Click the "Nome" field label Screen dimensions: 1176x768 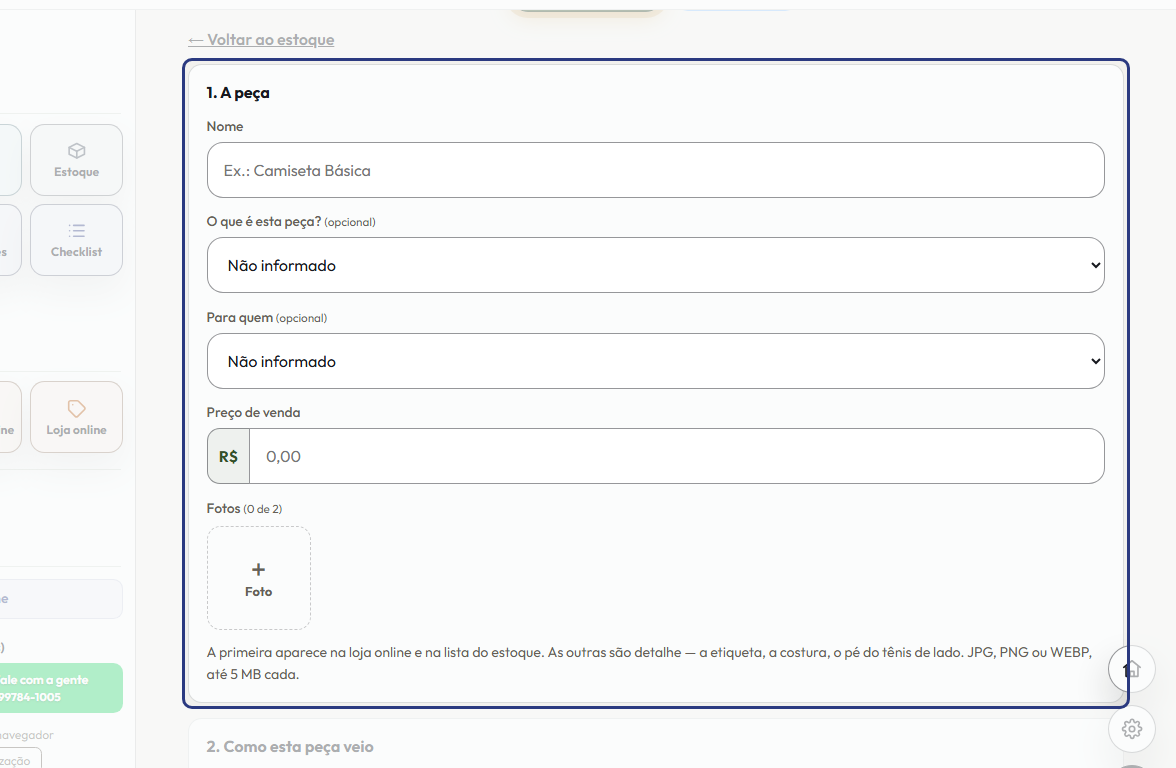pyautogui.click(x=225, y=127)
